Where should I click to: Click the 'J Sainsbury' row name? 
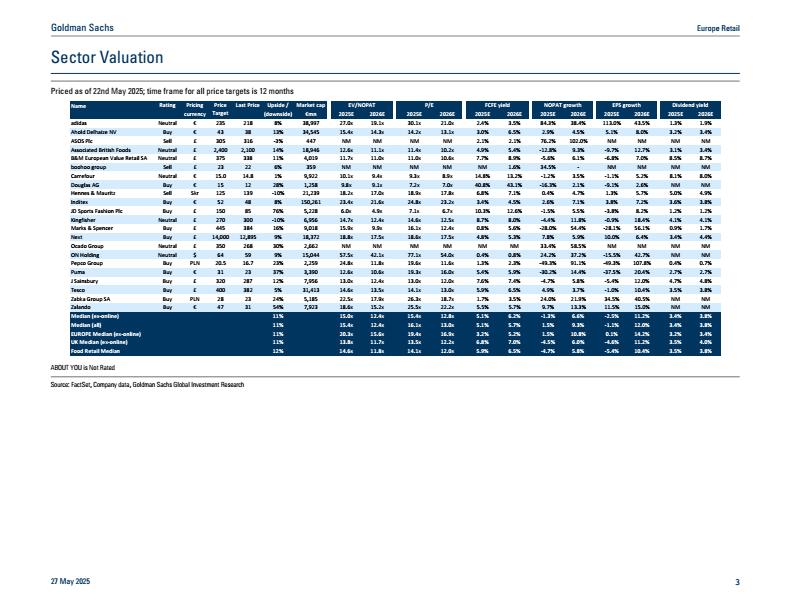point(84,281)
